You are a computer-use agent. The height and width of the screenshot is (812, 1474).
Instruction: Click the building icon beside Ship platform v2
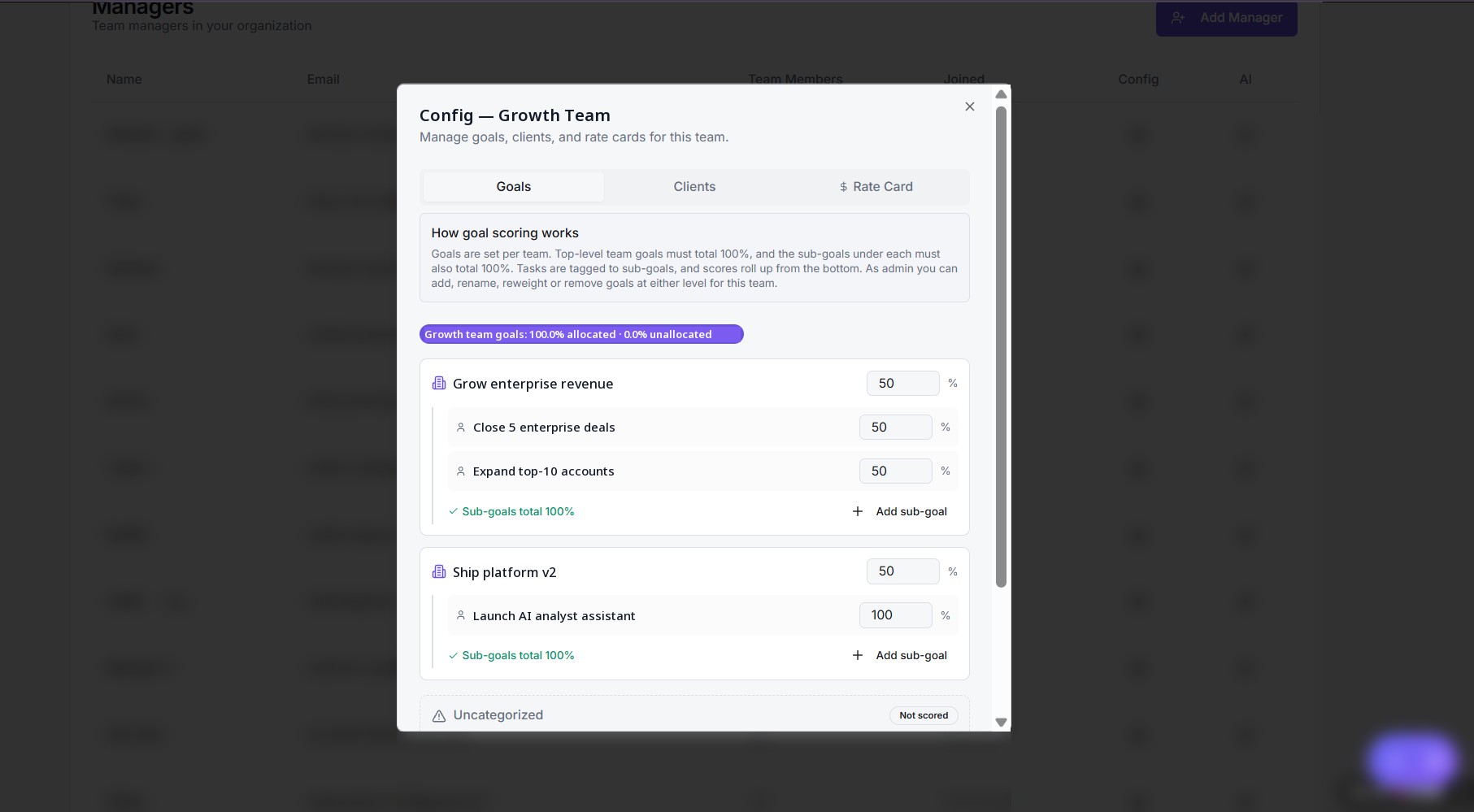[x=439, y=571]
